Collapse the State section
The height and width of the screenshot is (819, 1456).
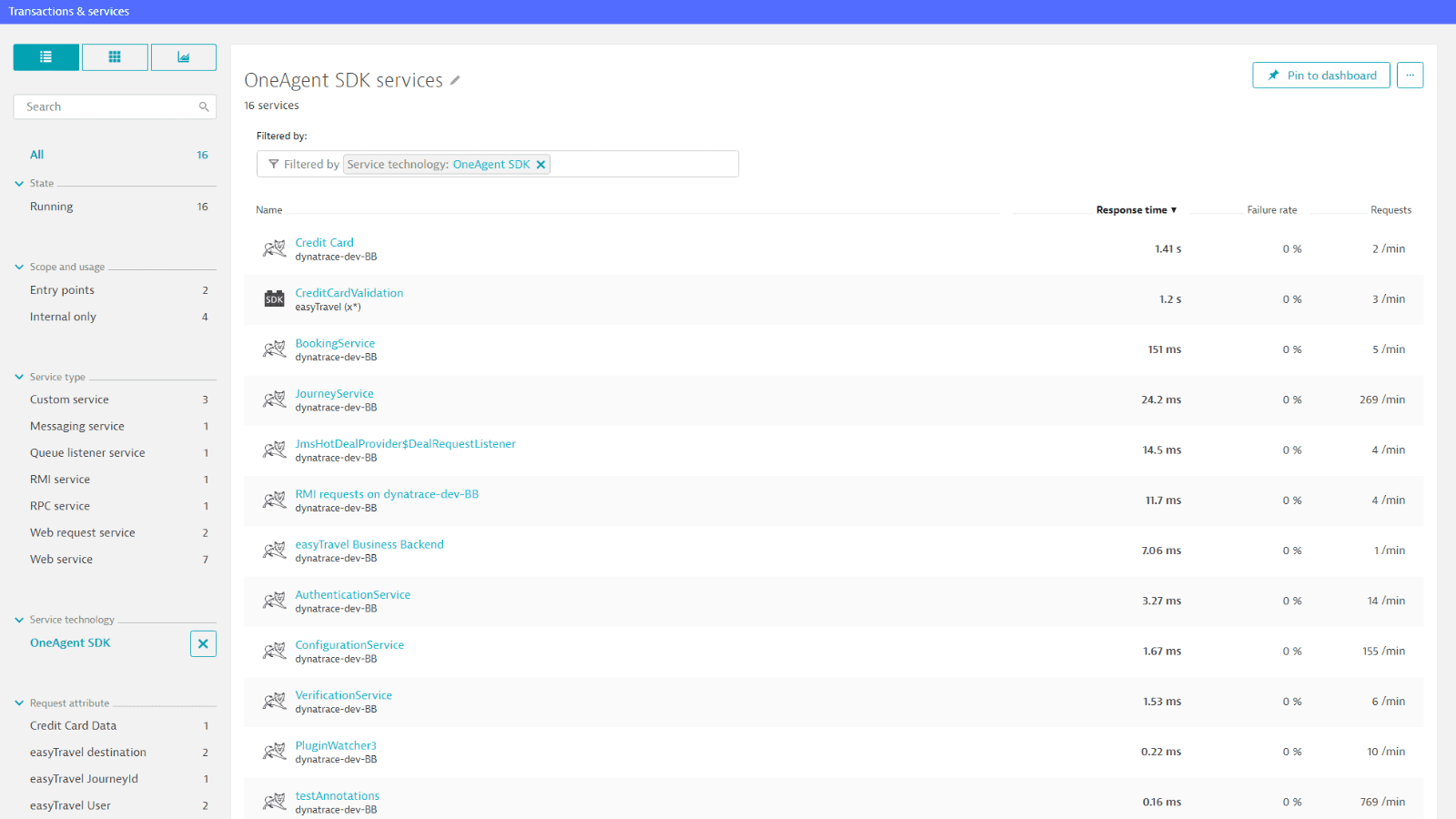point(19,184)
